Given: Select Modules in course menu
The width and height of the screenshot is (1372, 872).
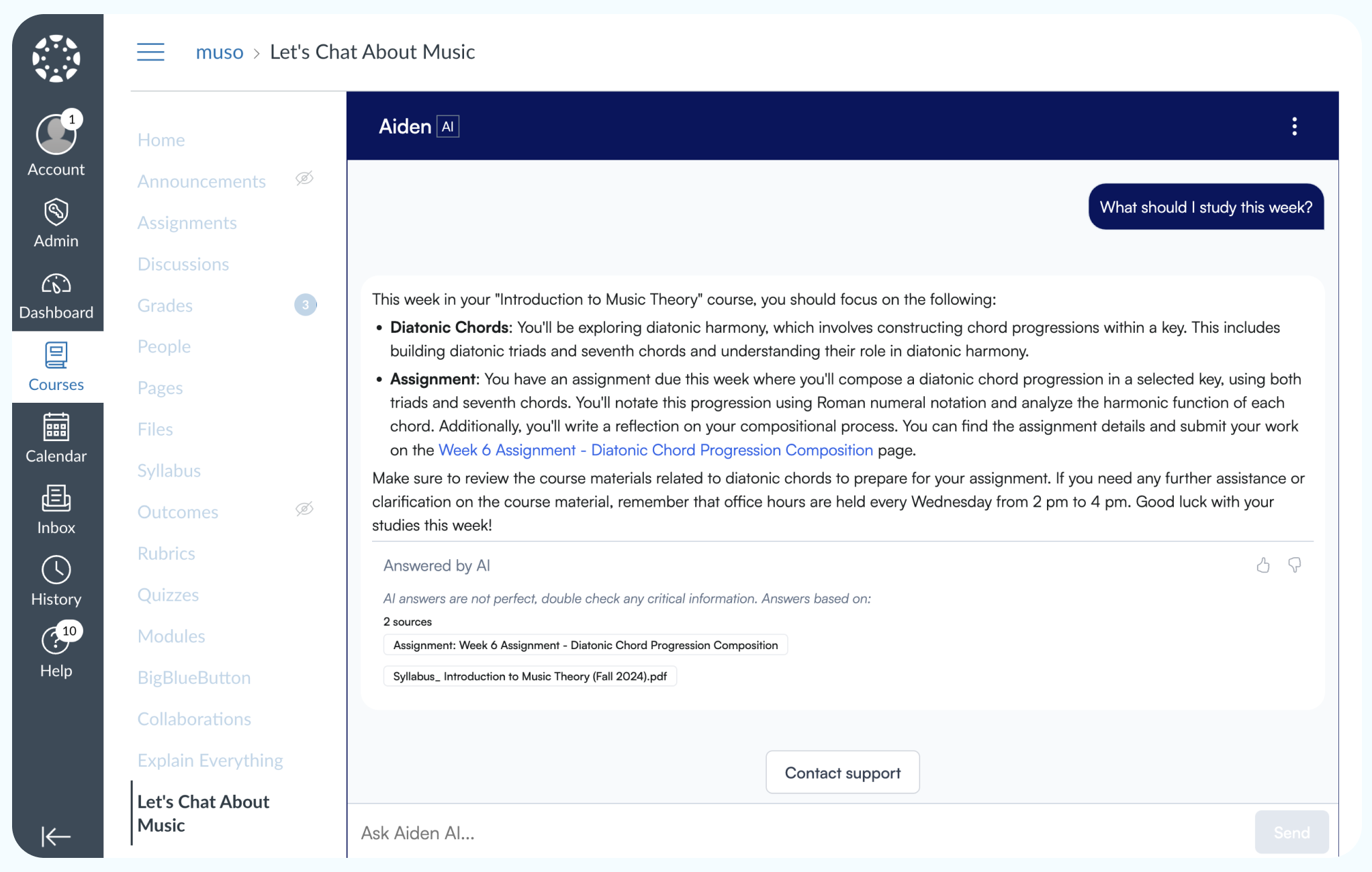Looking at the screenshot, I should tap(171, 636).
